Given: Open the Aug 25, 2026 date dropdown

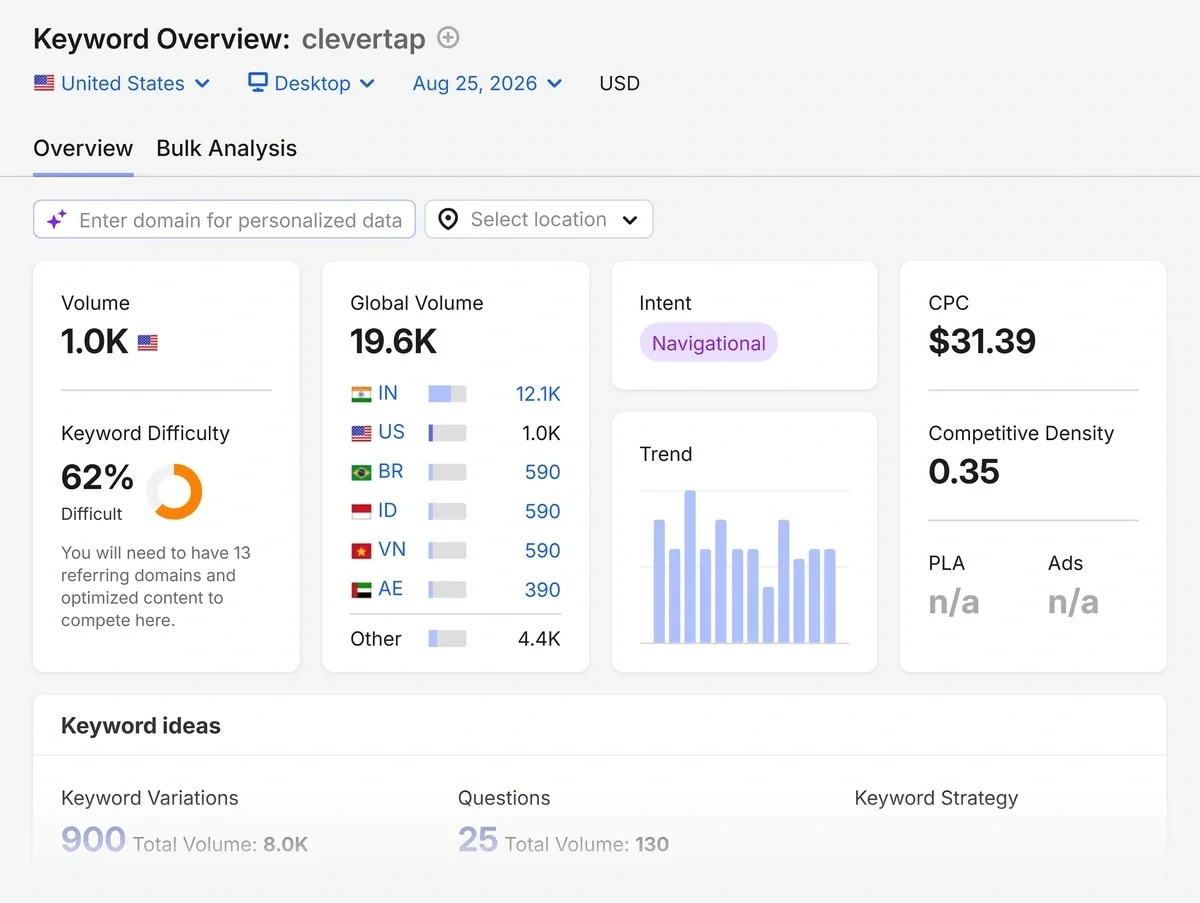Looking at the screenshot, I should tap(488, 84).
